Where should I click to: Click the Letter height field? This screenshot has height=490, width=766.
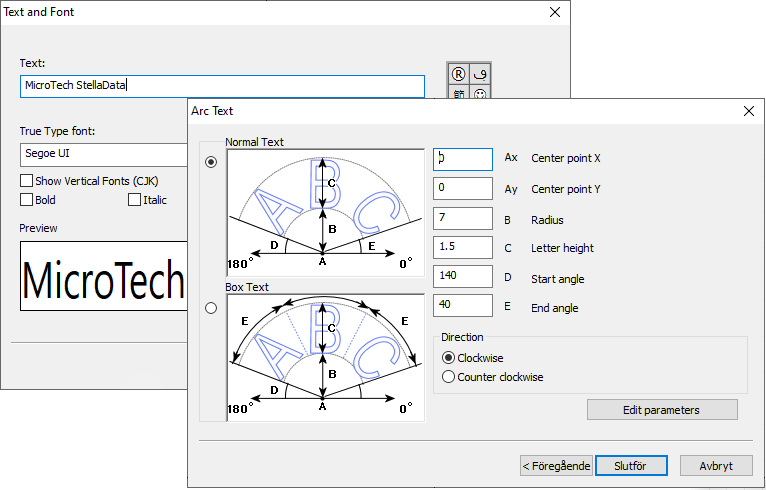[x=463, y=247]
